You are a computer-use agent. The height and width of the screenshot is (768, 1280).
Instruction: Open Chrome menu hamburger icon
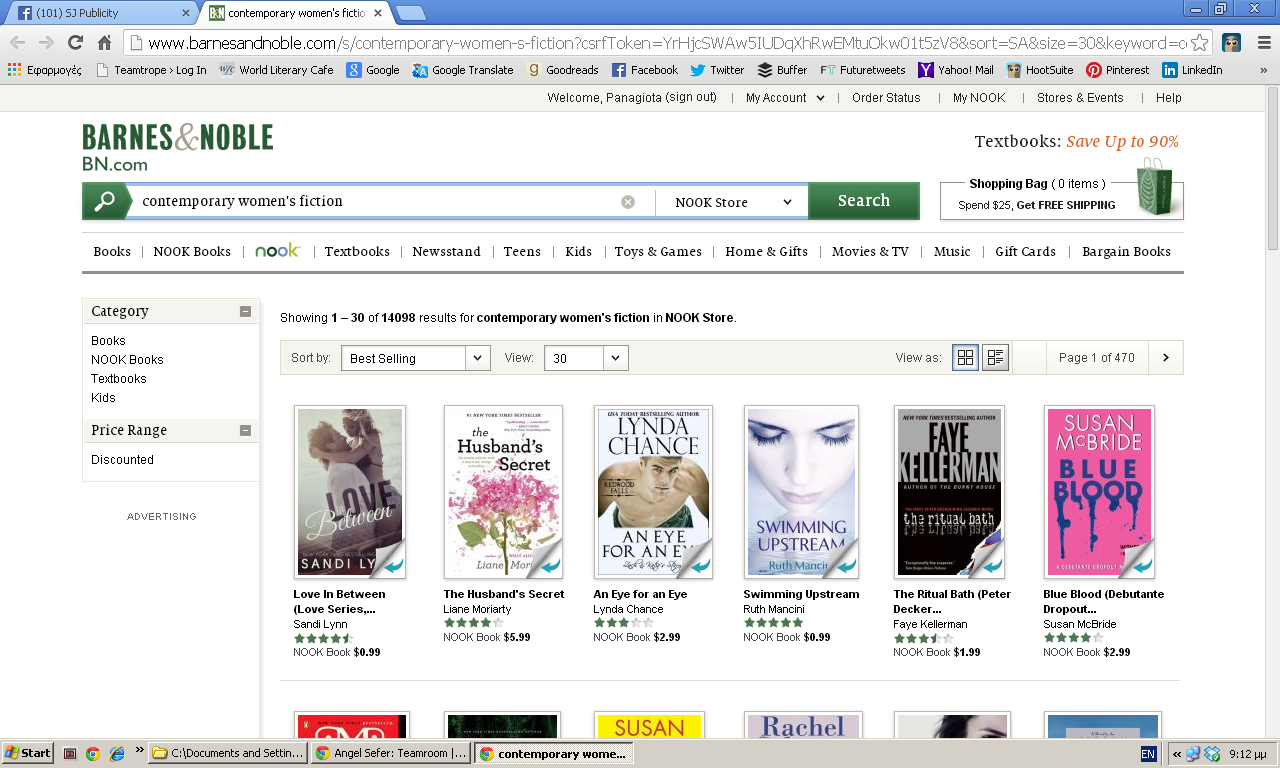(x=1262, y=42)
